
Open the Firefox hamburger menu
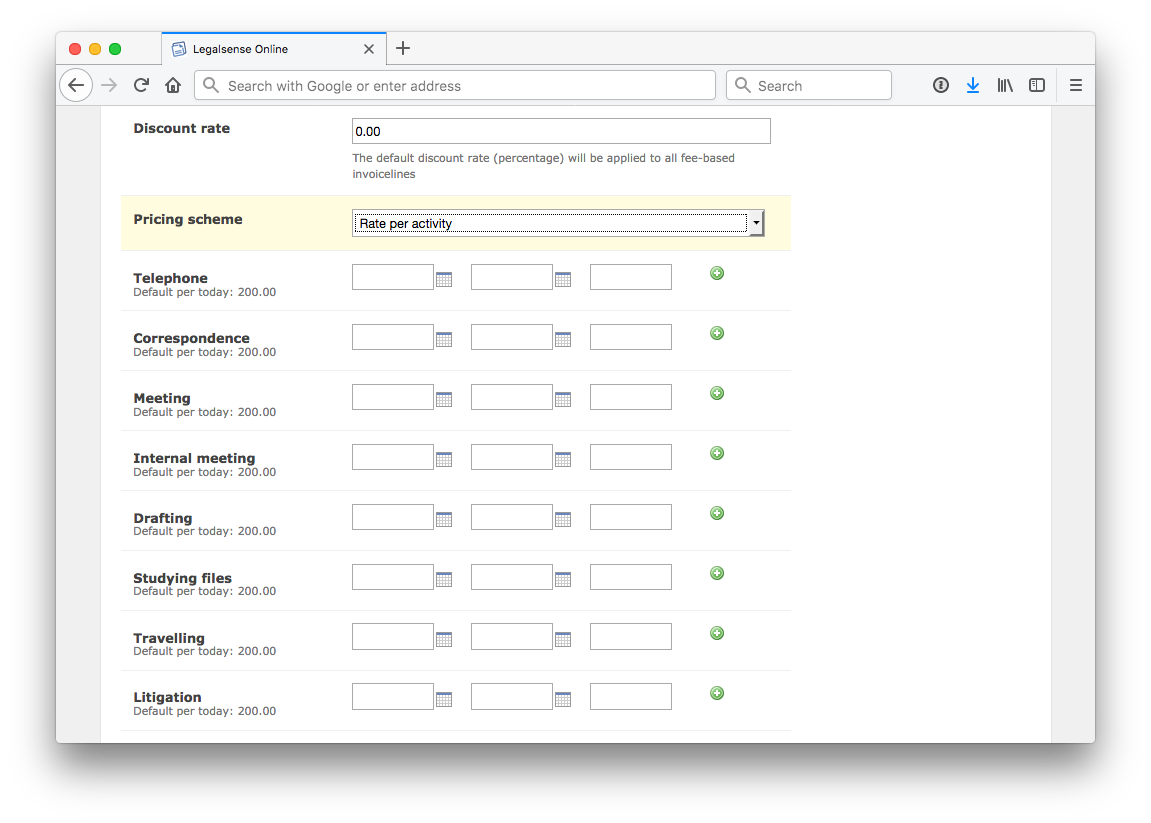[x=1075, y=85]
